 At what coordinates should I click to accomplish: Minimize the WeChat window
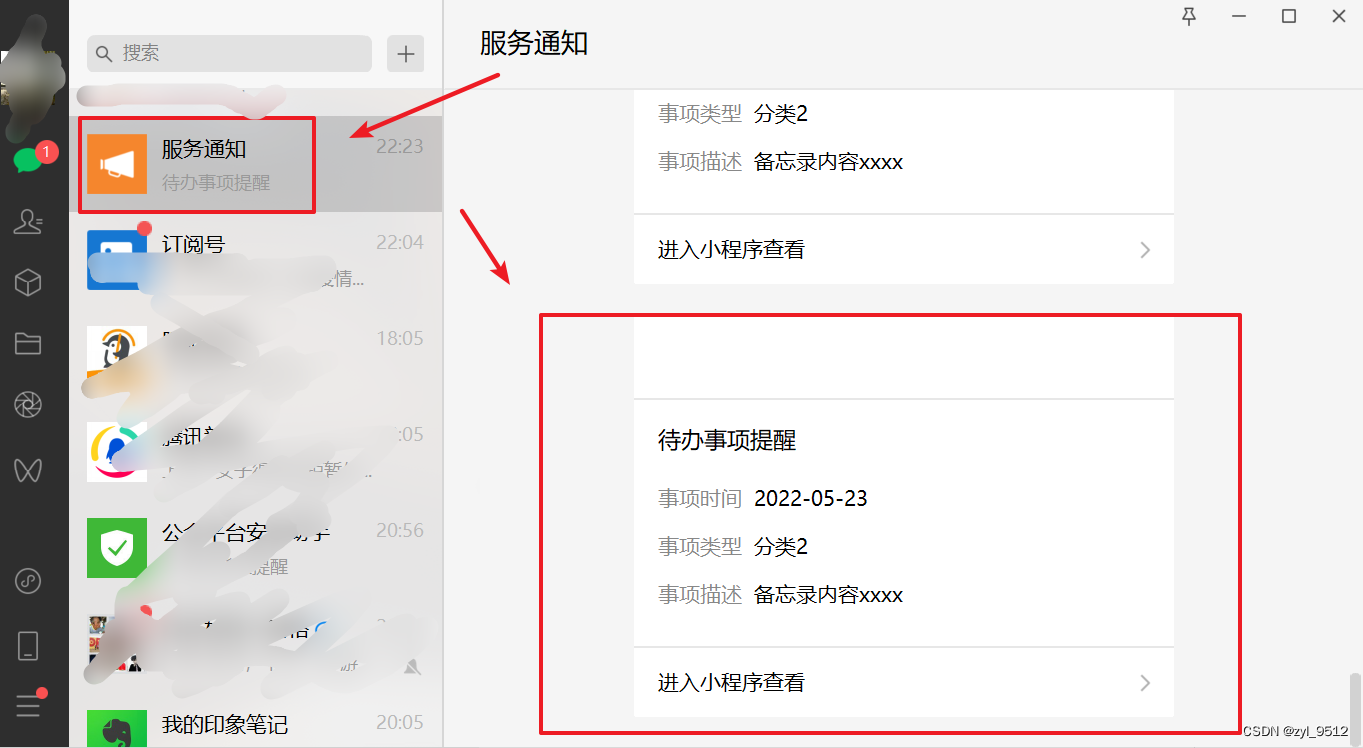click(1239, 16)
